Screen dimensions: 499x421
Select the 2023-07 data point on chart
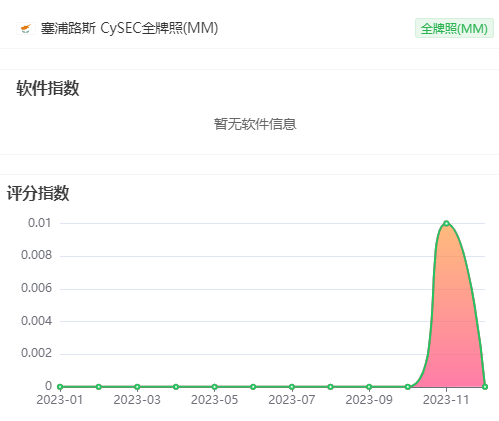coord(292,387)
